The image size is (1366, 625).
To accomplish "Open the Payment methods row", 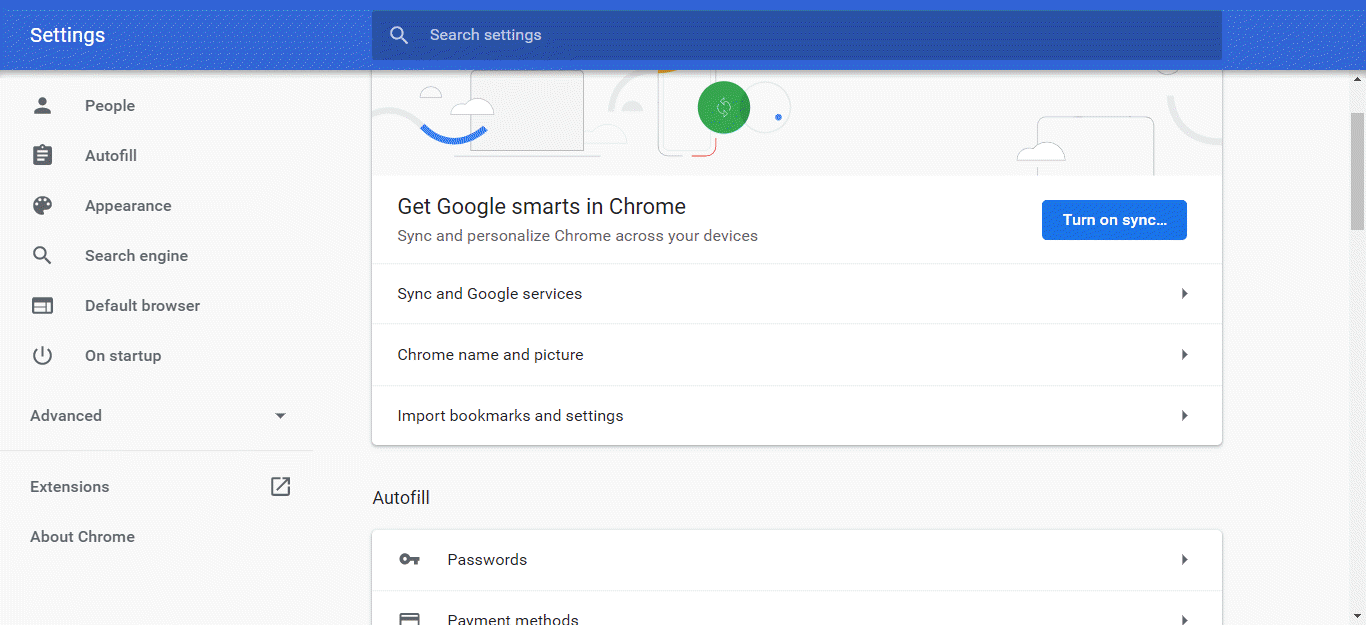I will point(797,609).
